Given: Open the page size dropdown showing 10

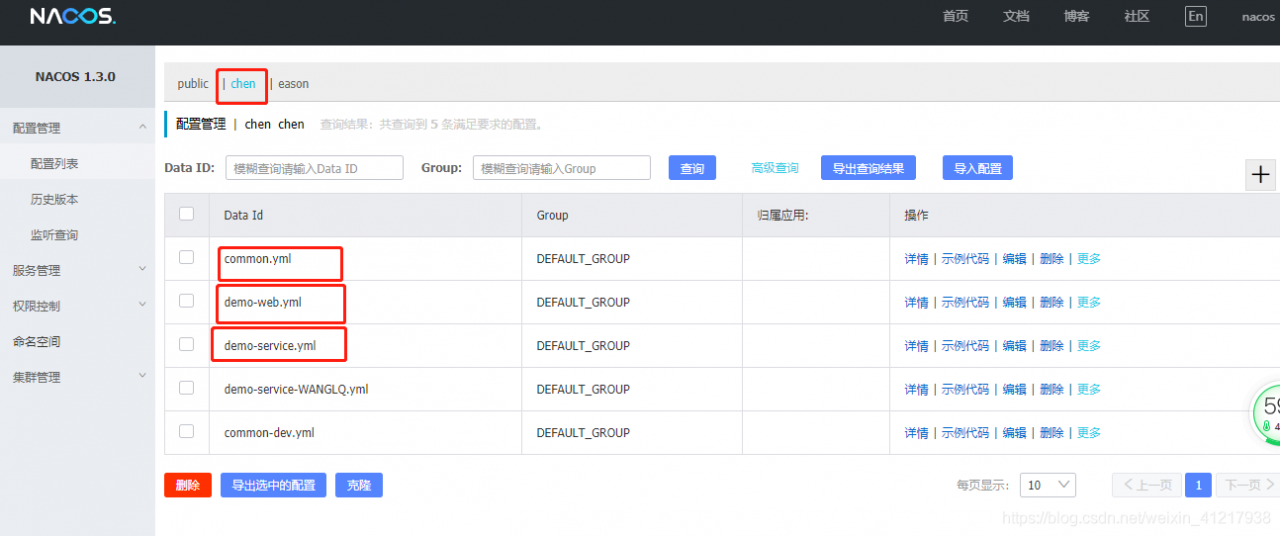Looking at the screenshot, I should point(1047,485).
